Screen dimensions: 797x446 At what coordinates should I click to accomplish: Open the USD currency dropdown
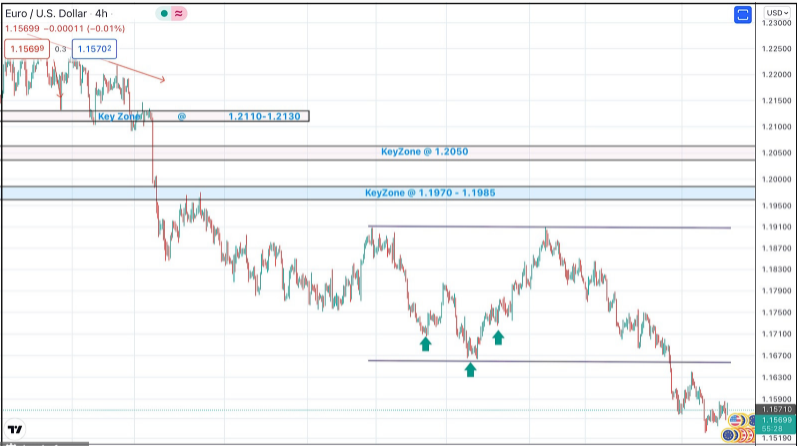[776, 14]
